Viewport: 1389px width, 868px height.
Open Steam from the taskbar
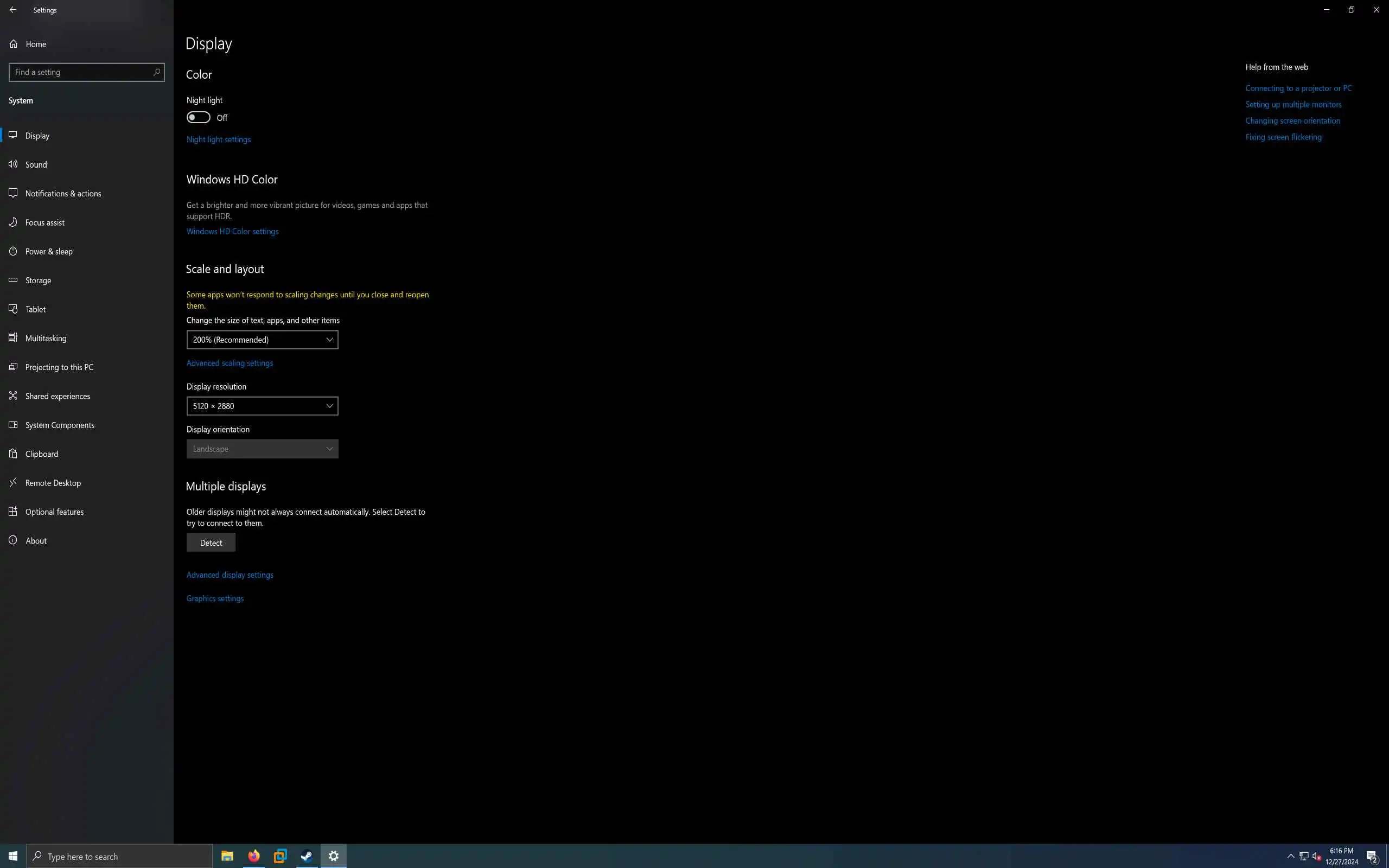[x=307, y=856]
